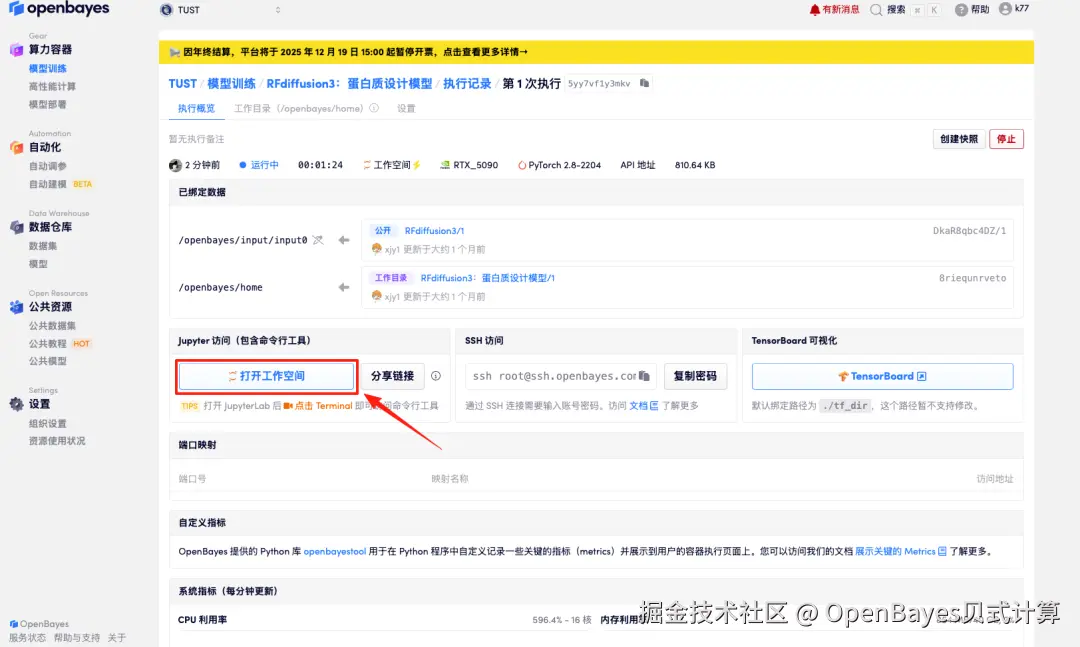
Task: Open the RFdiffusion3/1 dataset link
Action: [x=434, y=231]
